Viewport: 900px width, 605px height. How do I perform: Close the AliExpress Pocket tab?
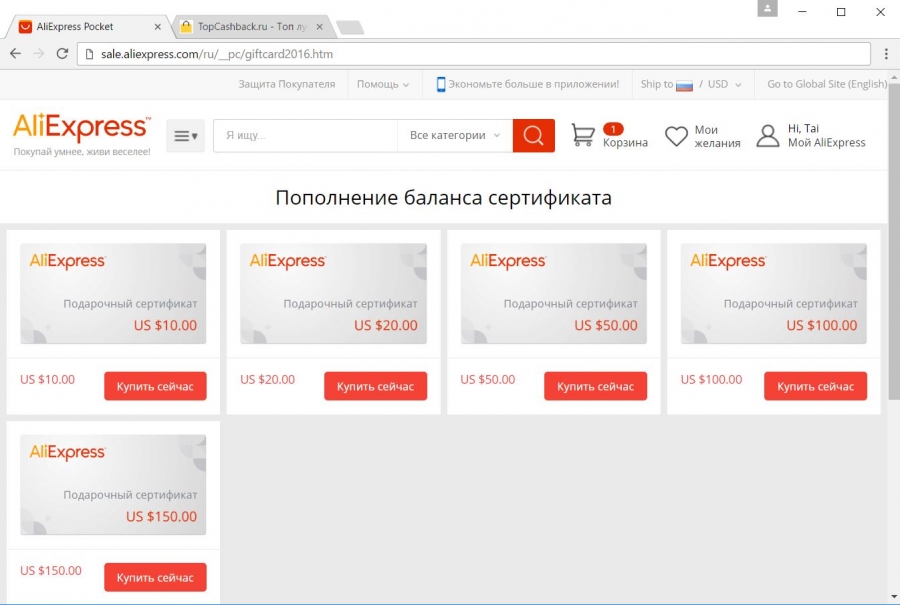tap(157, 26)
